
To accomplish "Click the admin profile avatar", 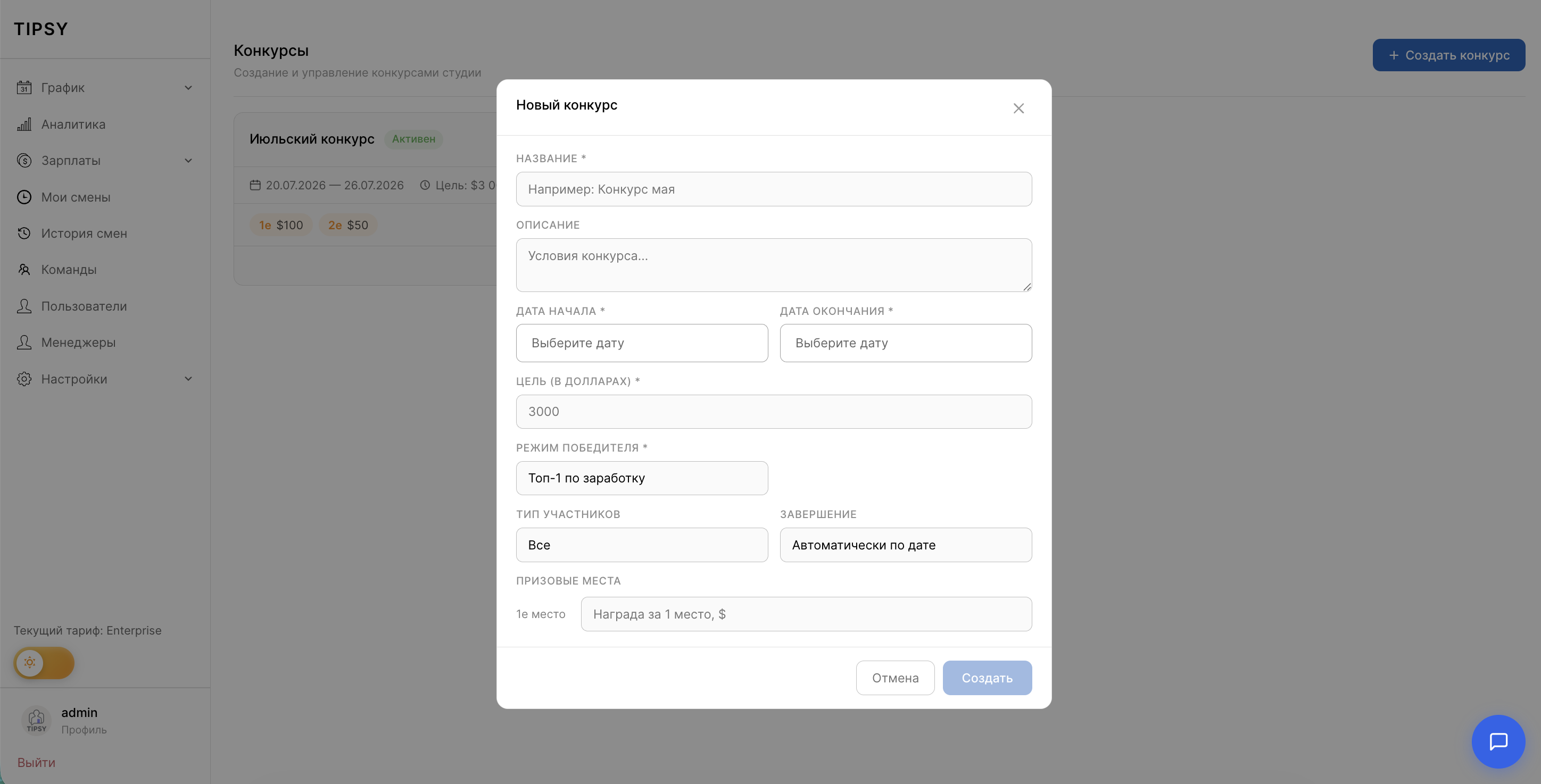I will (37, 720).
